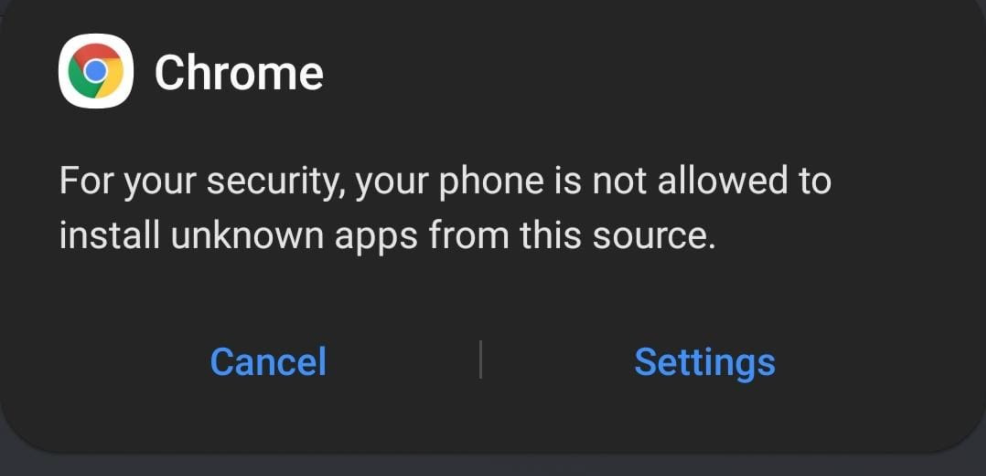Tap the word "allowed" in the message

pos(722,181)
